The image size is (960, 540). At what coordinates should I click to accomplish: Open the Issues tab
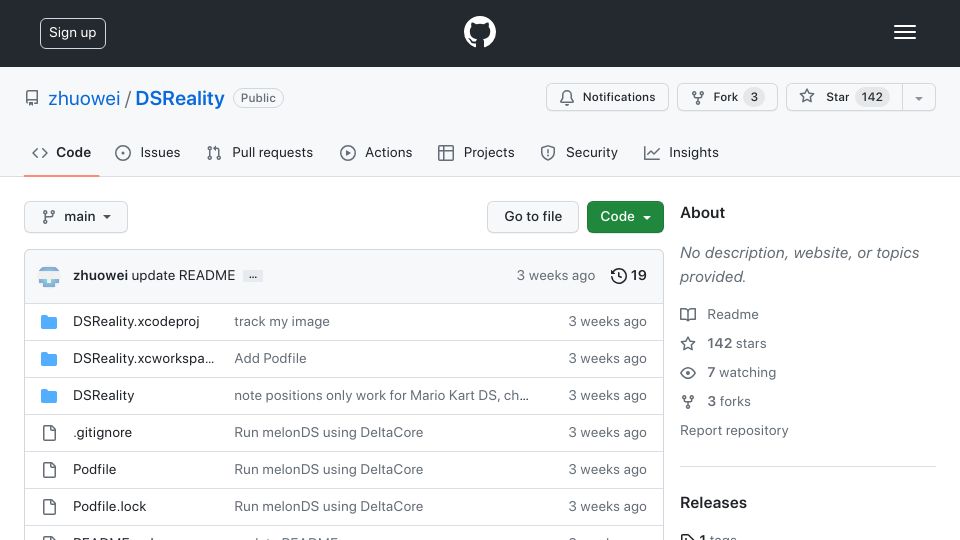148,152
